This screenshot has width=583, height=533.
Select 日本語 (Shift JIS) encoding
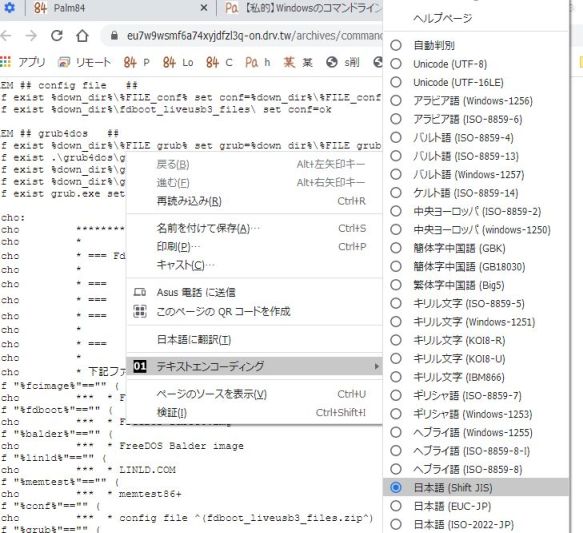click(x=476, y=487)
